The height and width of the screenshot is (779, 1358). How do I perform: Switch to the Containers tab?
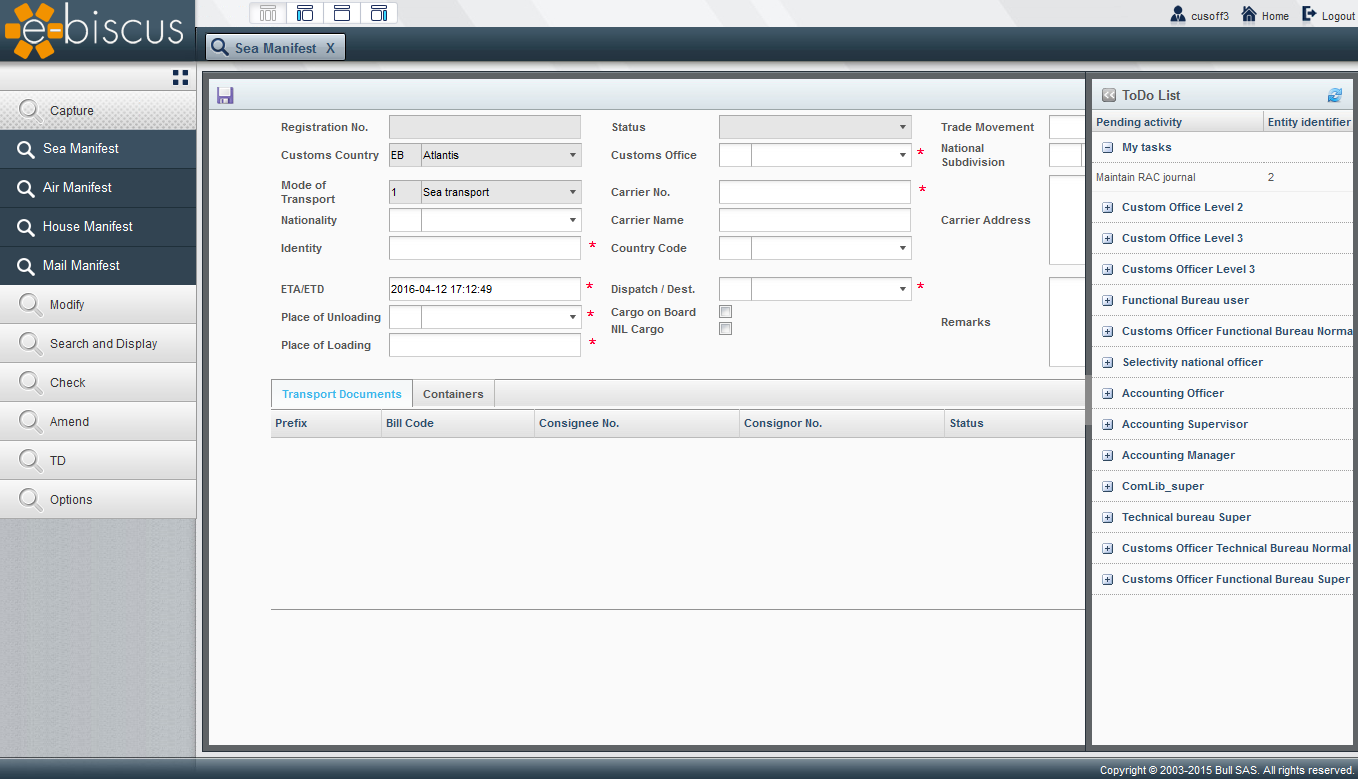click(453, 394)
